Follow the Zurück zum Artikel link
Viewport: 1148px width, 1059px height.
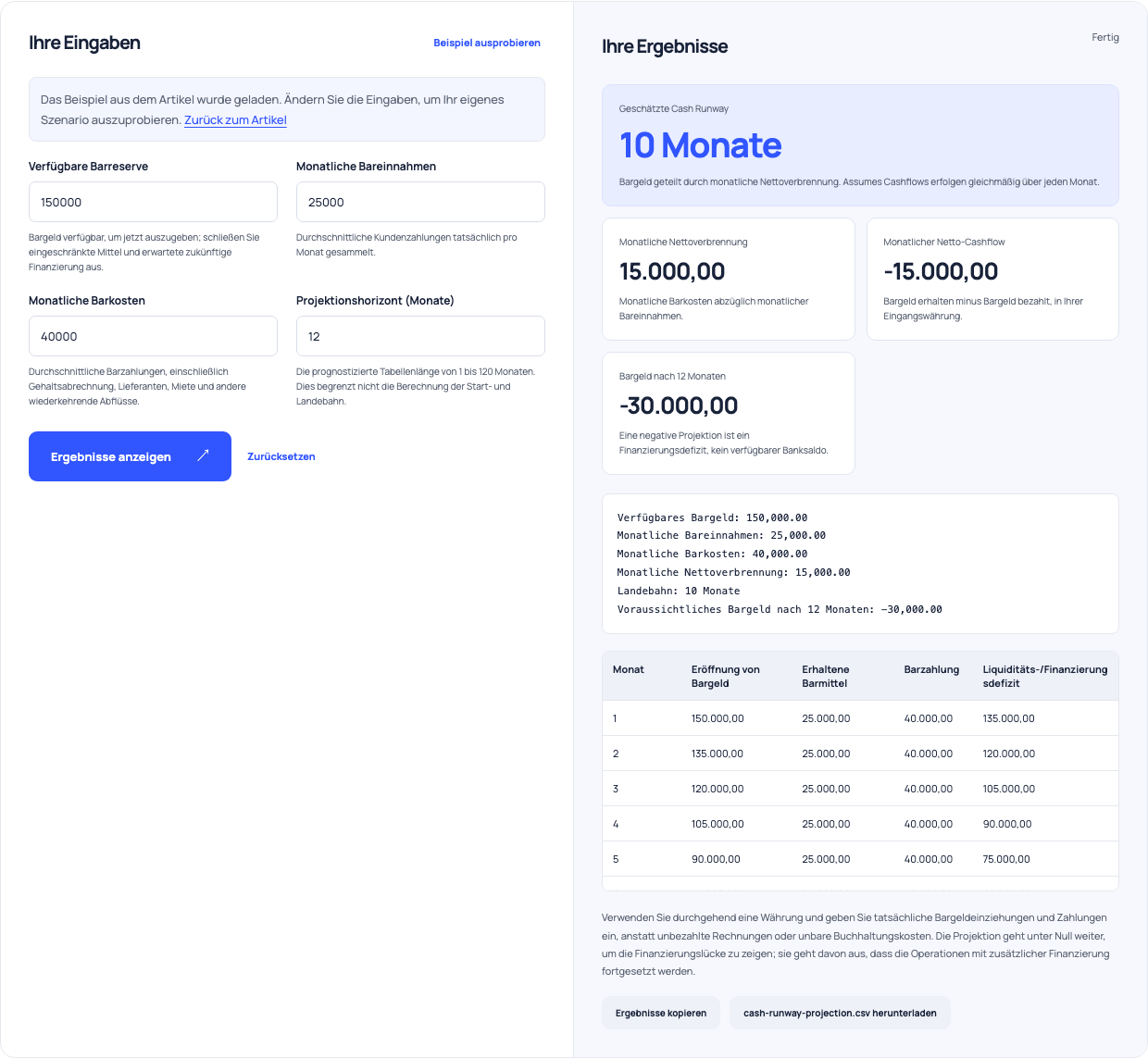[x=235, y=120]
